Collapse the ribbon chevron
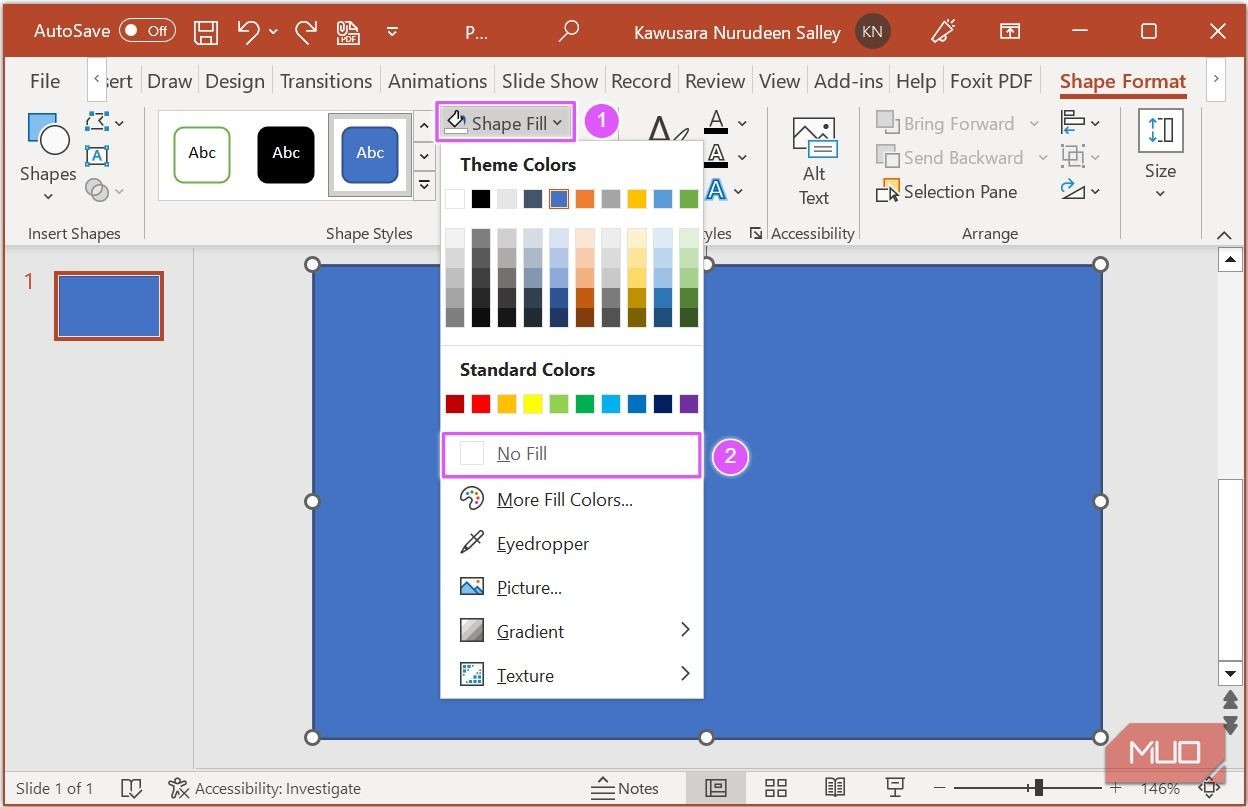 point(1224,235)
